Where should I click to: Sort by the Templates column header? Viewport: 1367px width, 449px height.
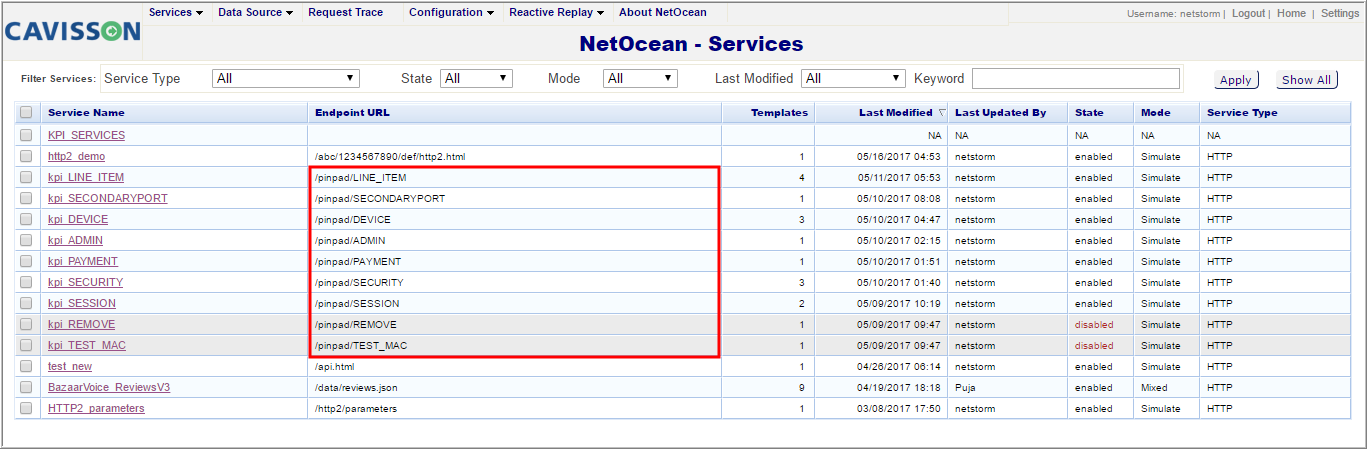click(779, 113)
